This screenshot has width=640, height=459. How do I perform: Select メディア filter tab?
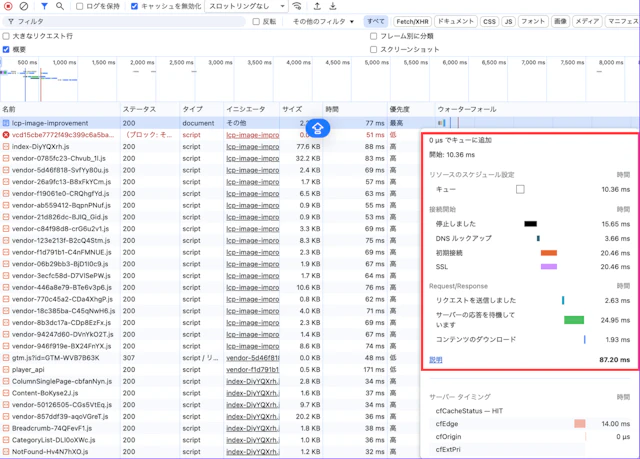click(587, 21)
